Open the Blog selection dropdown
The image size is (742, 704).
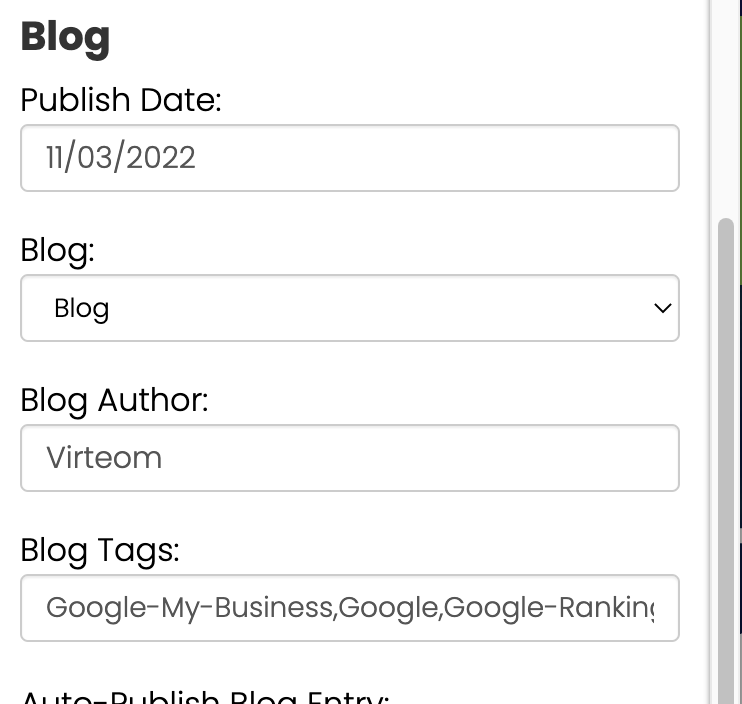tap(349, 308)
